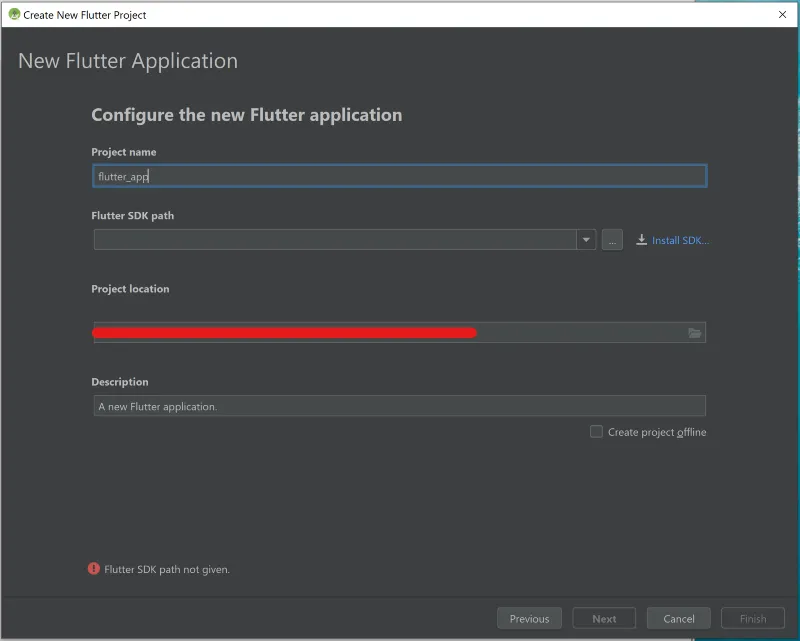Click the Next button
Image resolution: width=800 pixels, height=641 pixels.
(604, 619)
